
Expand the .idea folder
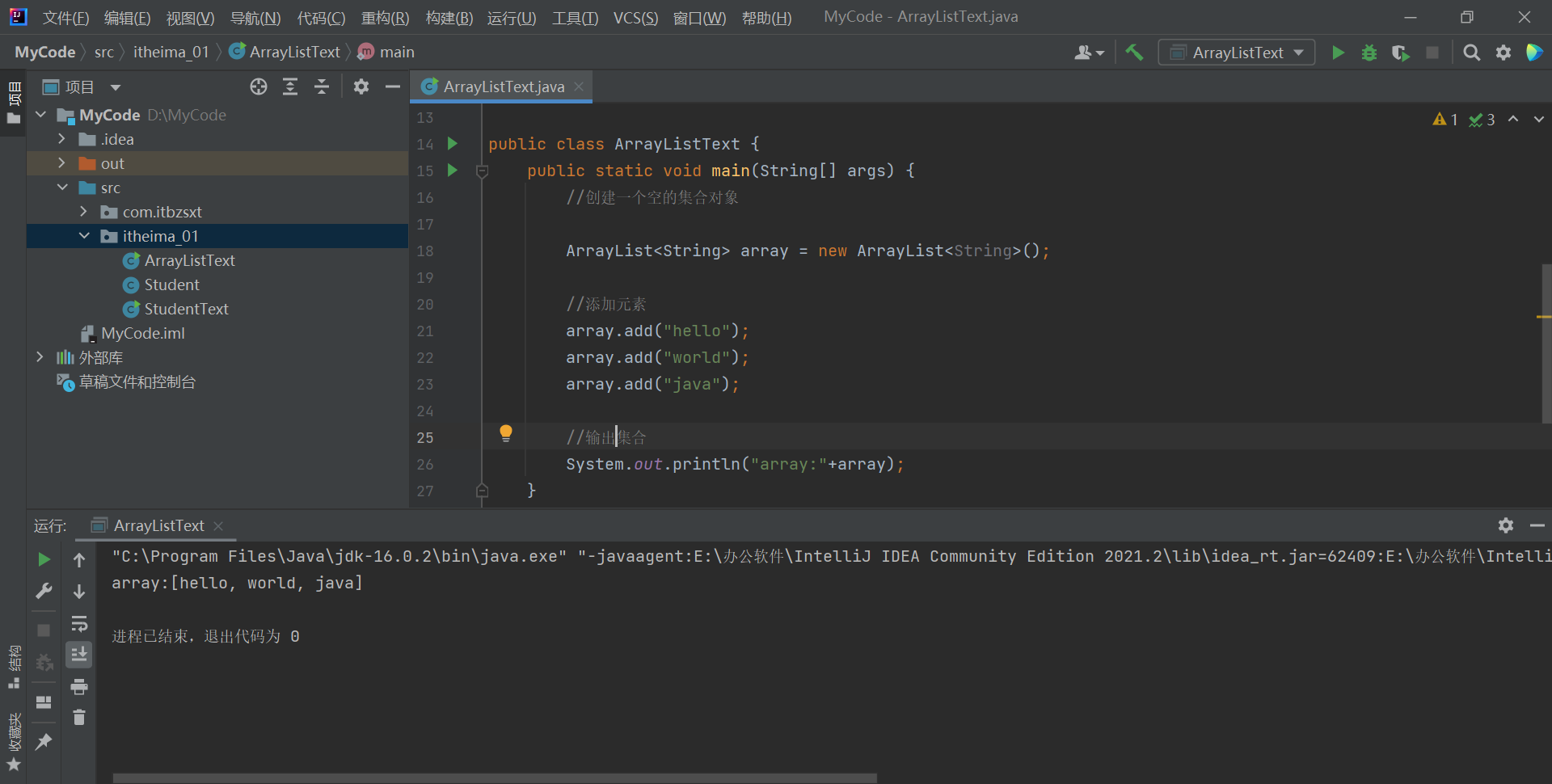(x=62, y=139)
